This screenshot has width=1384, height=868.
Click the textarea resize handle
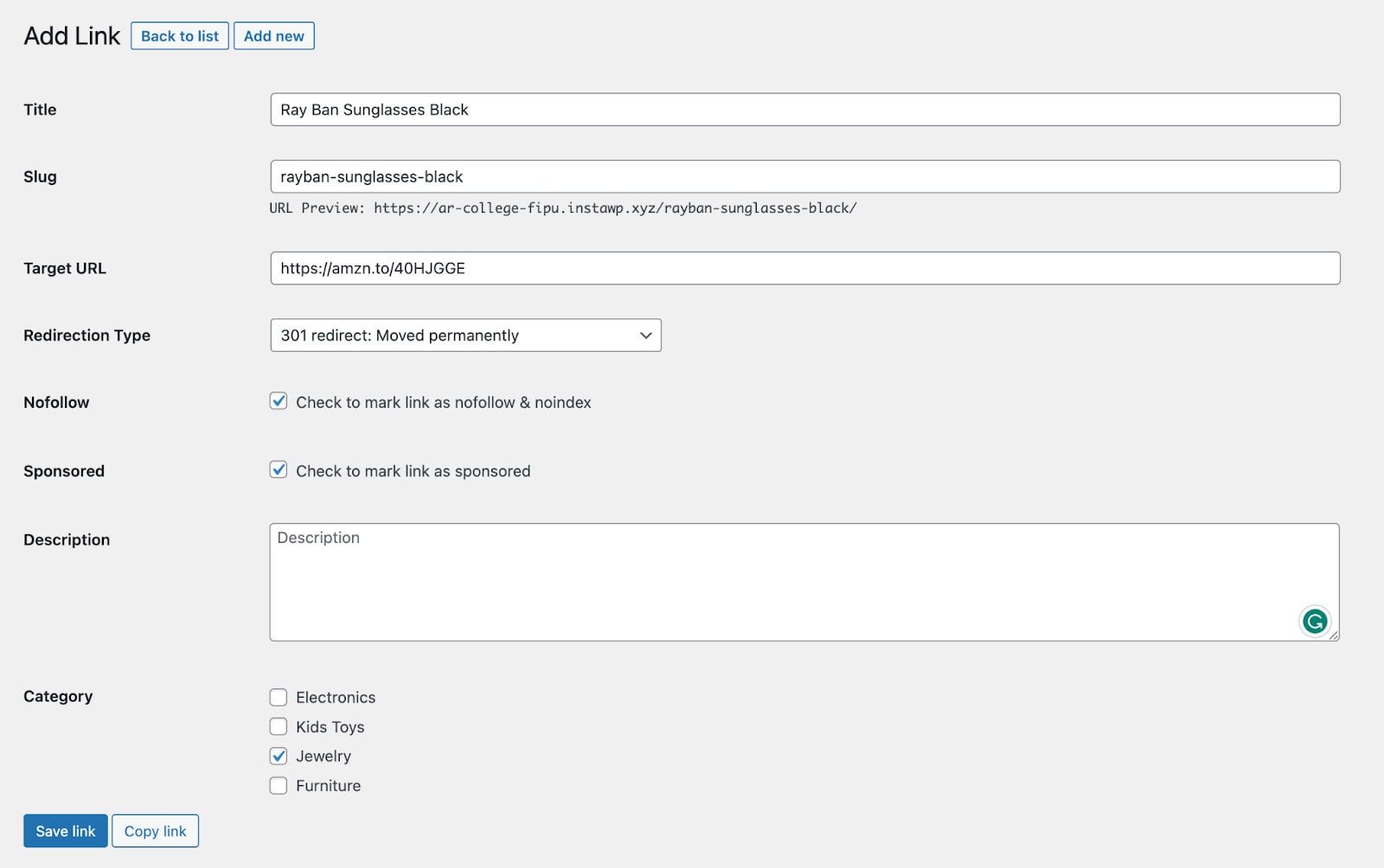point(1334,637)
